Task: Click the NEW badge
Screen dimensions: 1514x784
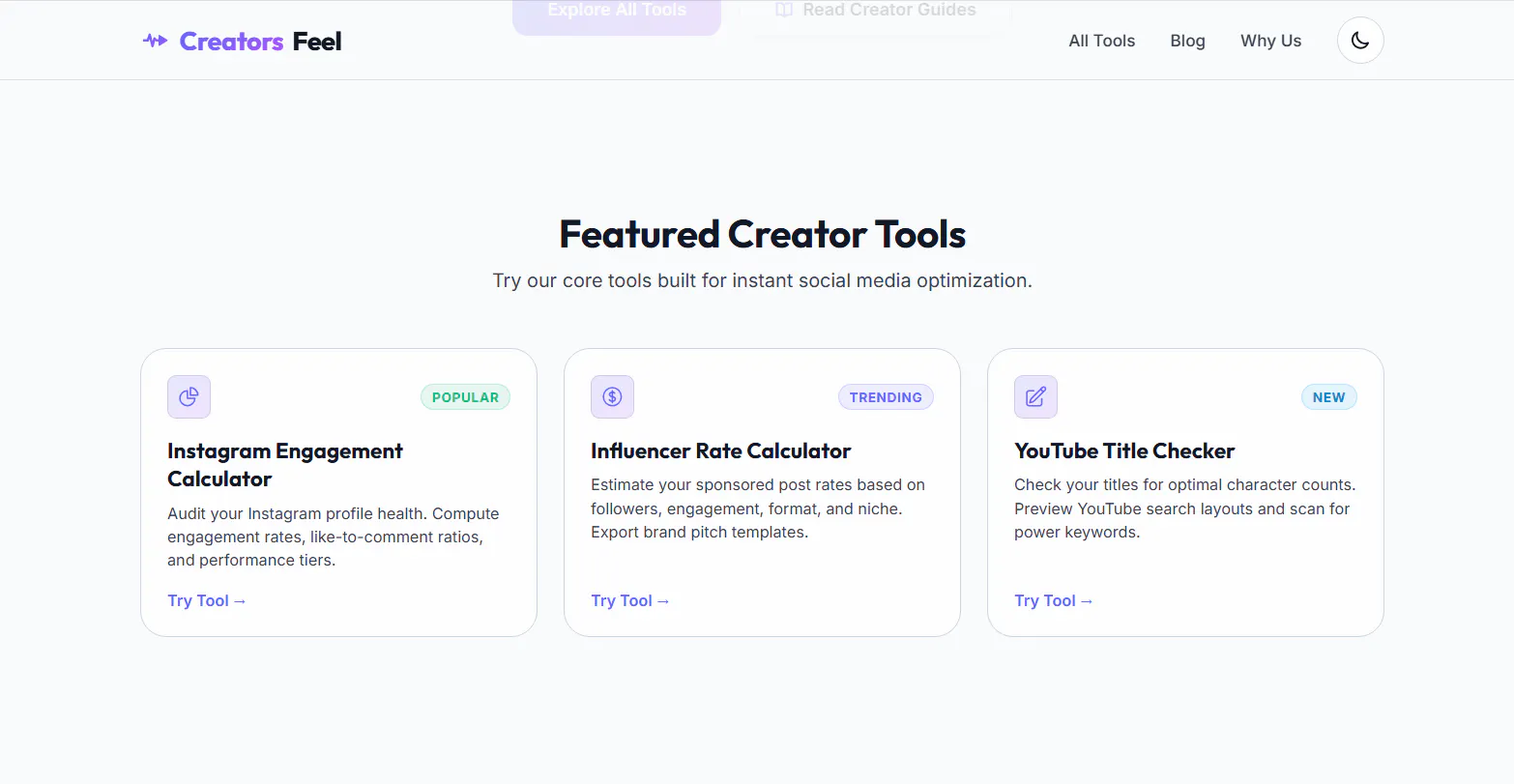Action: (x=1329, y=397)
